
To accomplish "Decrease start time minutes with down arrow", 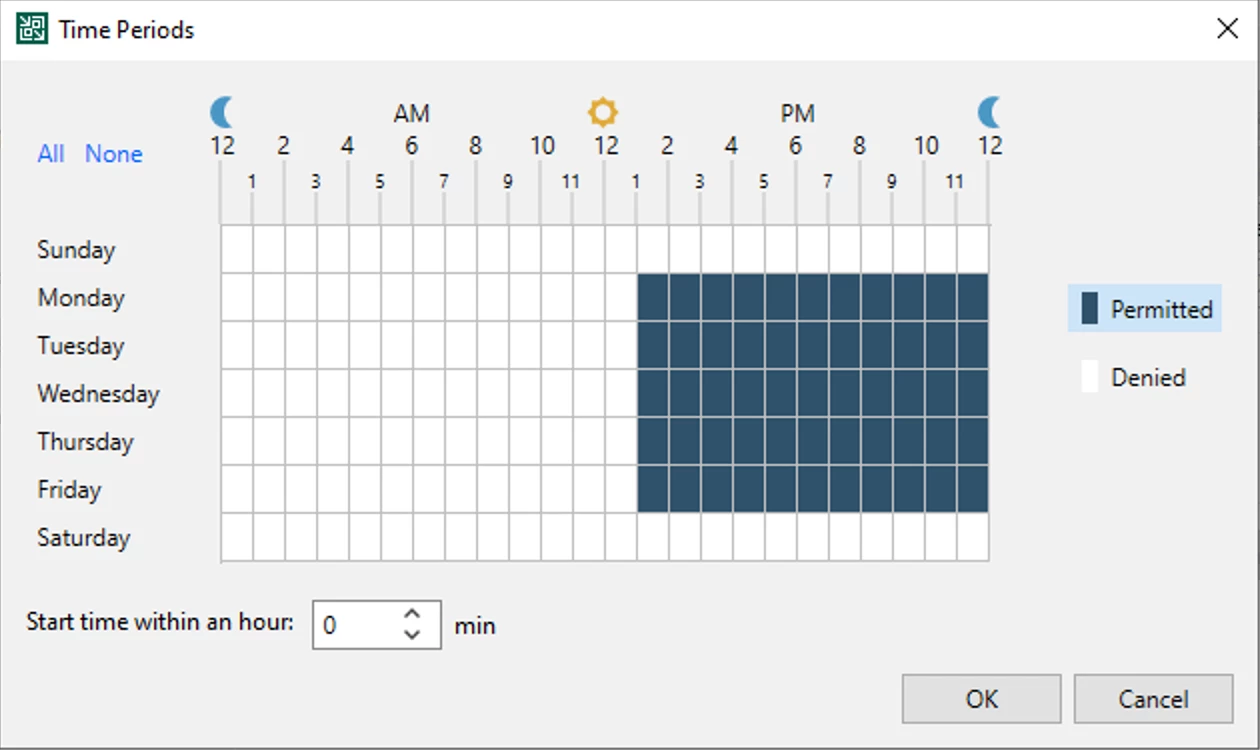I will [x=412, y=634].
